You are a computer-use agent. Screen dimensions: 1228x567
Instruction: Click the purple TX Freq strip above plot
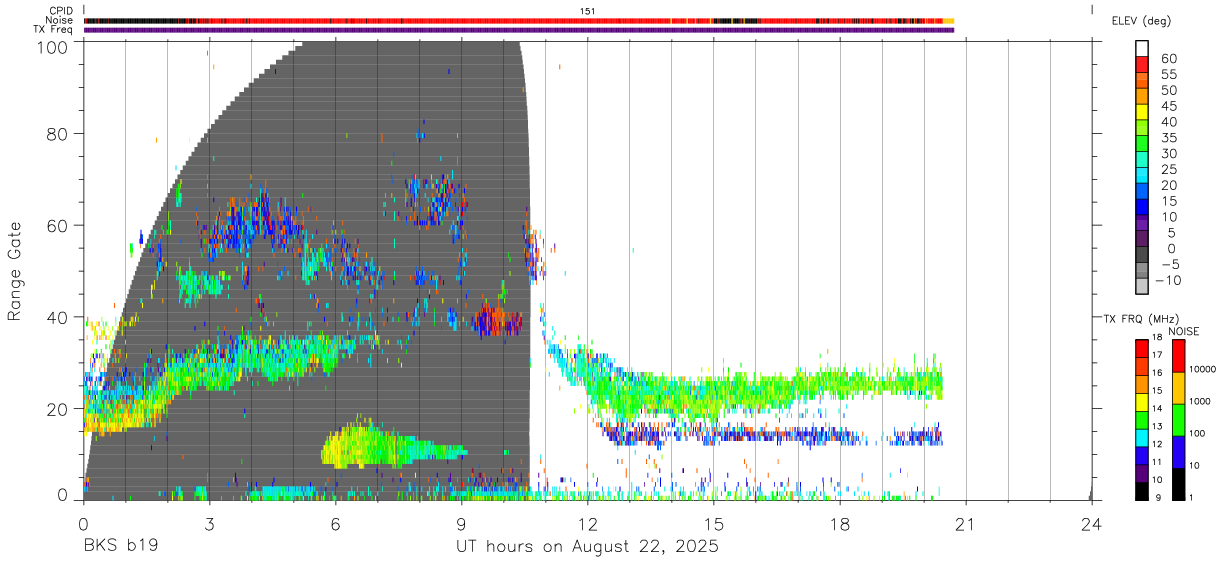click(x=519, y=30)
